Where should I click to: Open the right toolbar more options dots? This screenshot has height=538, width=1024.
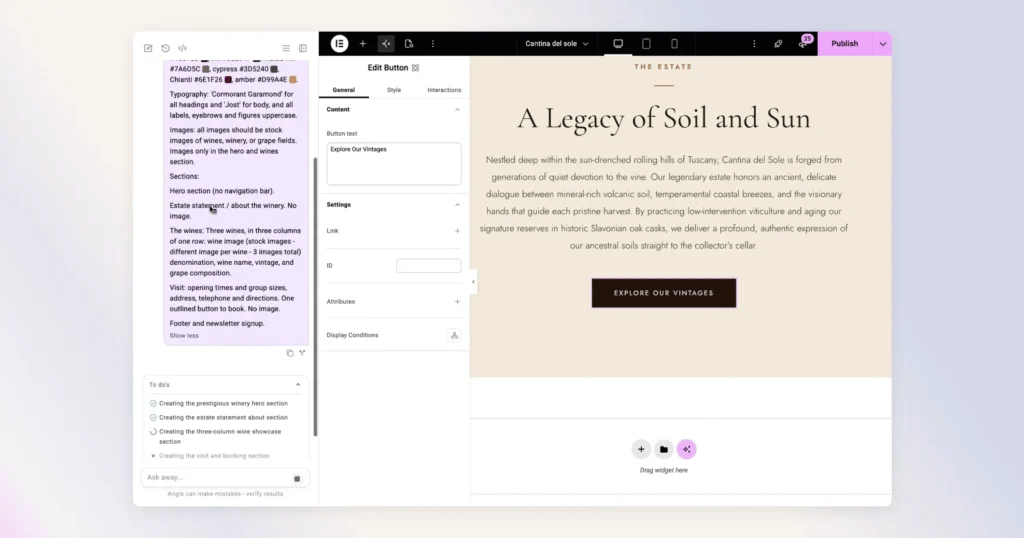click(x=754, y=44)
